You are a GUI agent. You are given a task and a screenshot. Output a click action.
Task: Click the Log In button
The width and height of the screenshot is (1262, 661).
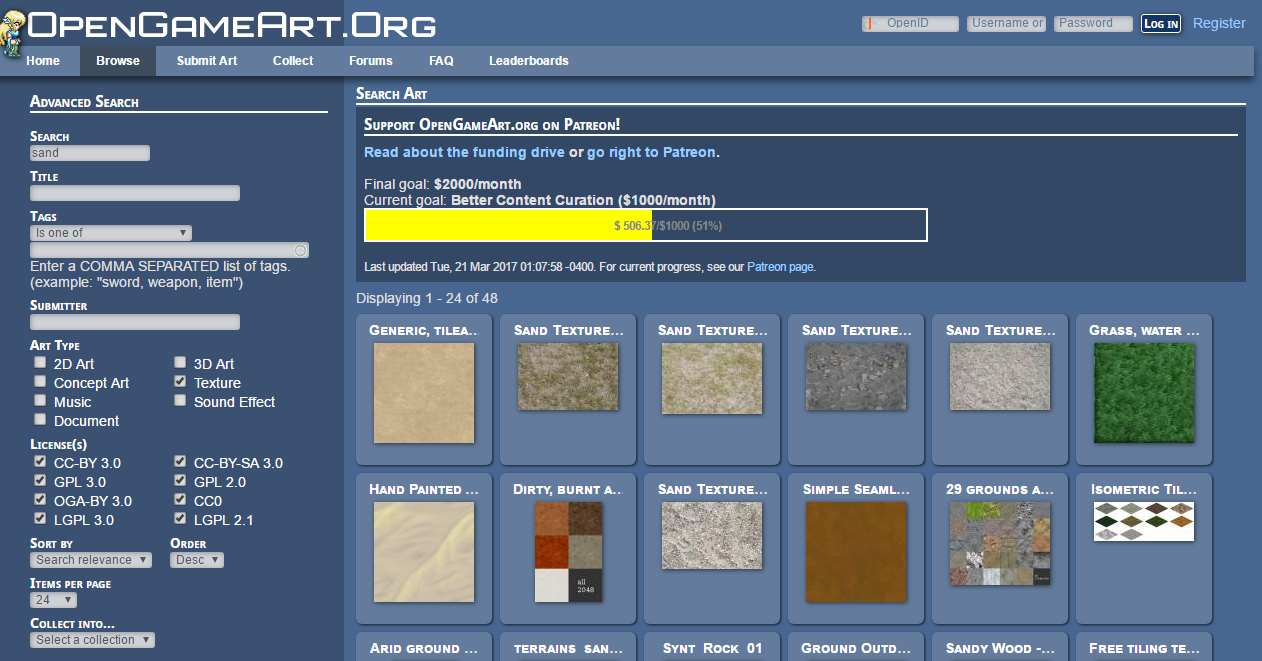[x=1161, y=23]
